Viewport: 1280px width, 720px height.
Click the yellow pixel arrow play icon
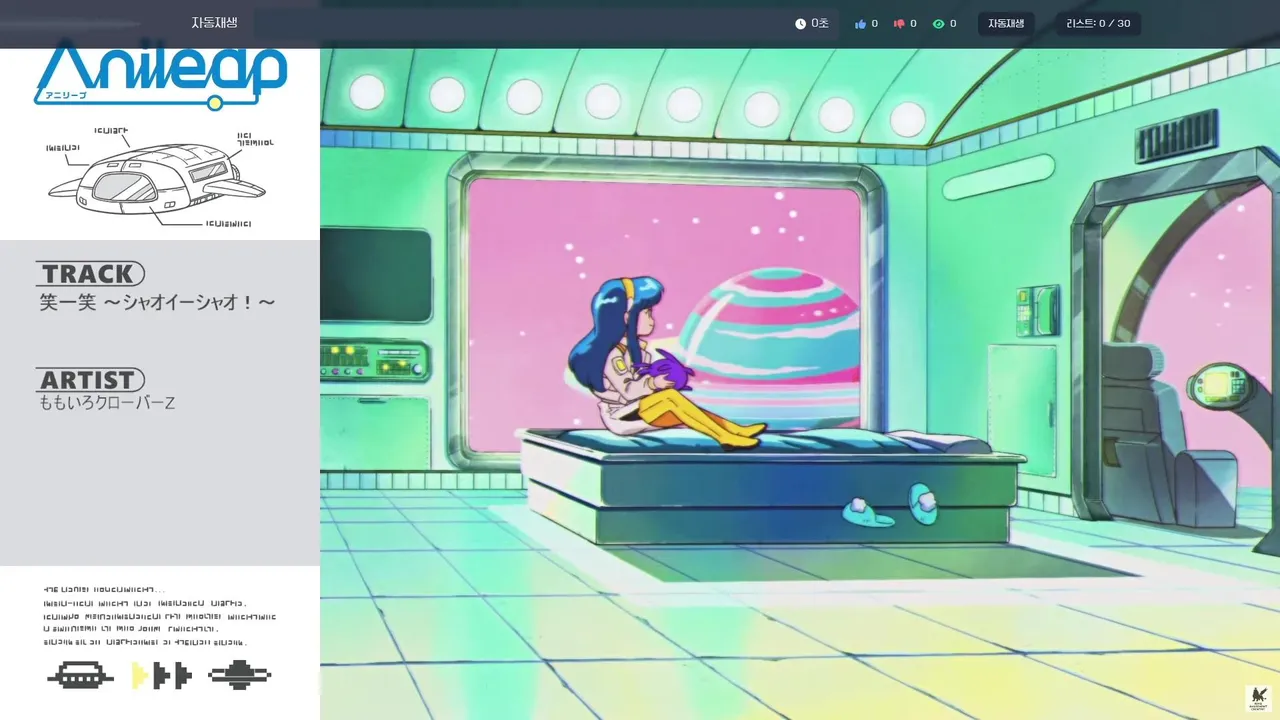[x=140, y=676]
